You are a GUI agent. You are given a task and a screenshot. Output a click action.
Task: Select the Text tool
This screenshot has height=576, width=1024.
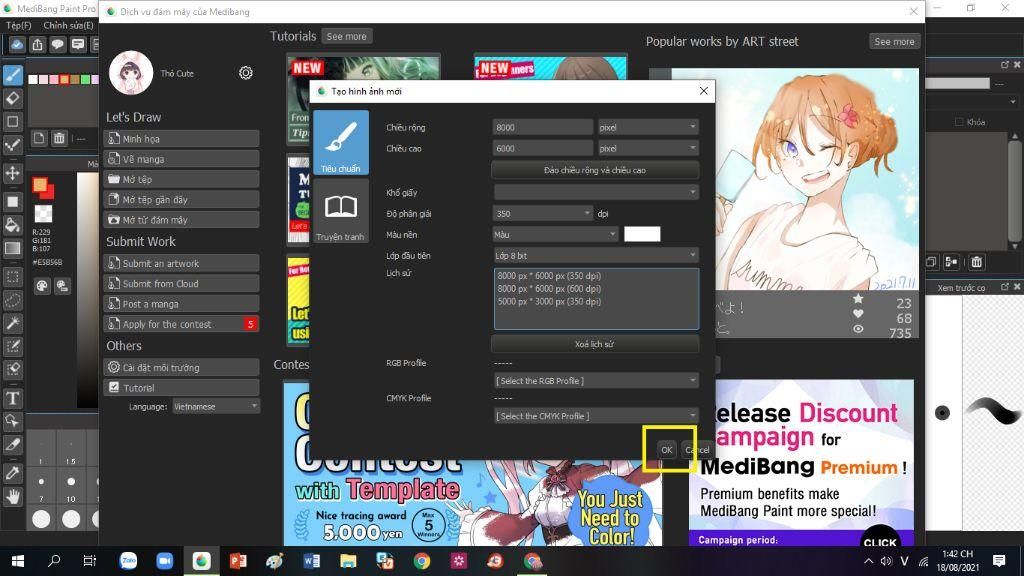[12, 398]
